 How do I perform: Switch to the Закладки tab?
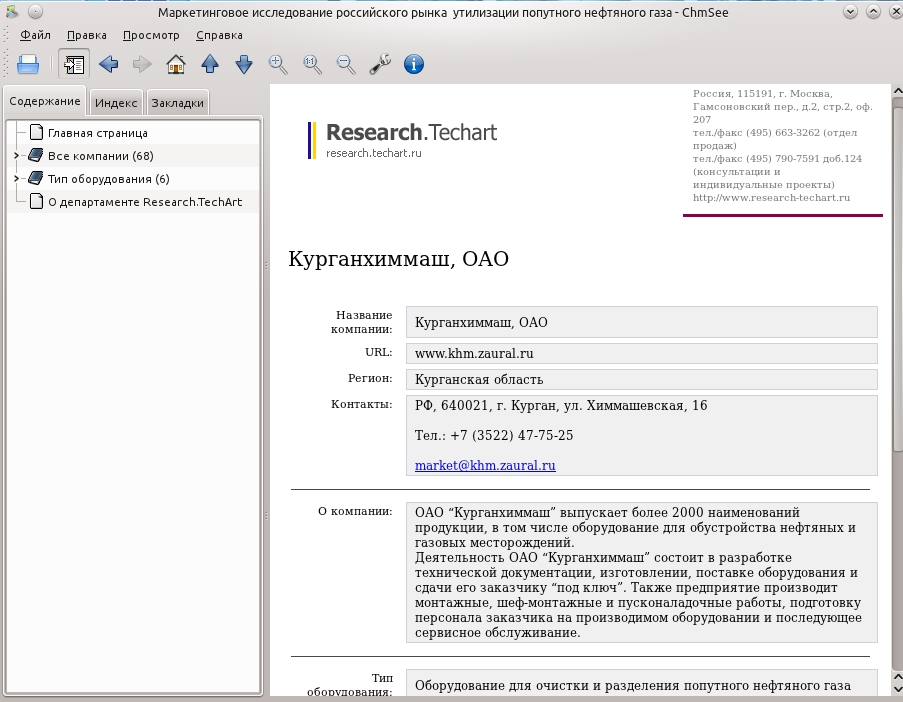tap(177, 103)
